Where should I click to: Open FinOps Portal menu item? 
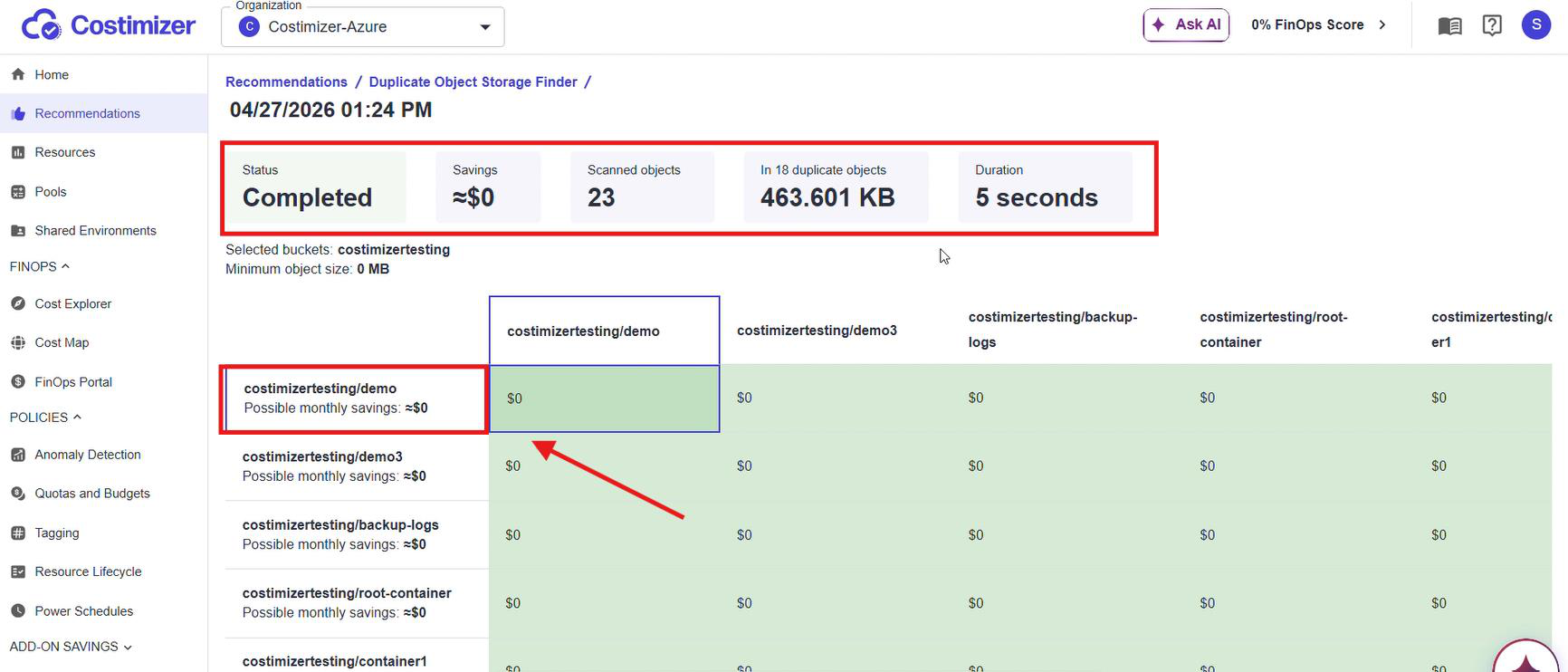(103, 382)
